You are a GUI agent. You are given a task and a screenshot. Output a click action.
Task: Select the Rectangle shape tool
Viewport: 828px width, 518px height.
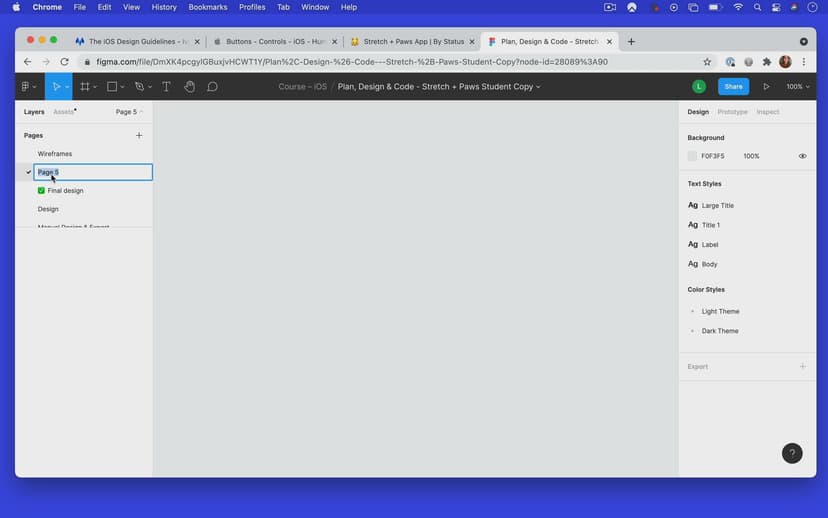point(112,87)
